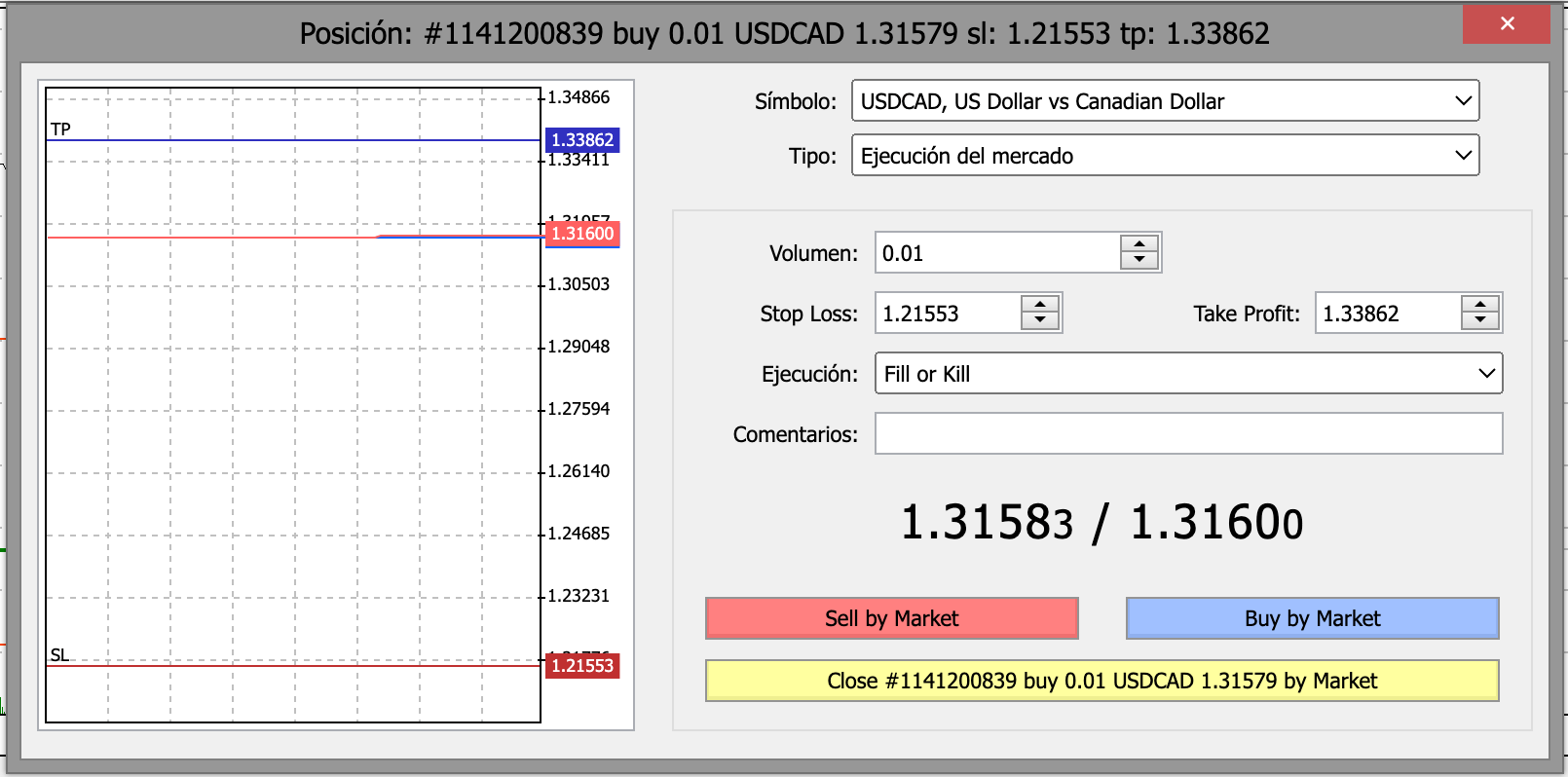Click Close #1141200839 by Market button
This screenshot has height=777, width=1568.
tap(1101, 681)
